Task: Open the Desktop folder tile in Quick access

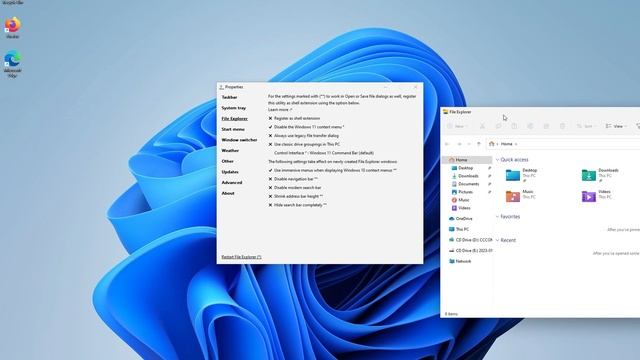Action: [x=522, y=175]
